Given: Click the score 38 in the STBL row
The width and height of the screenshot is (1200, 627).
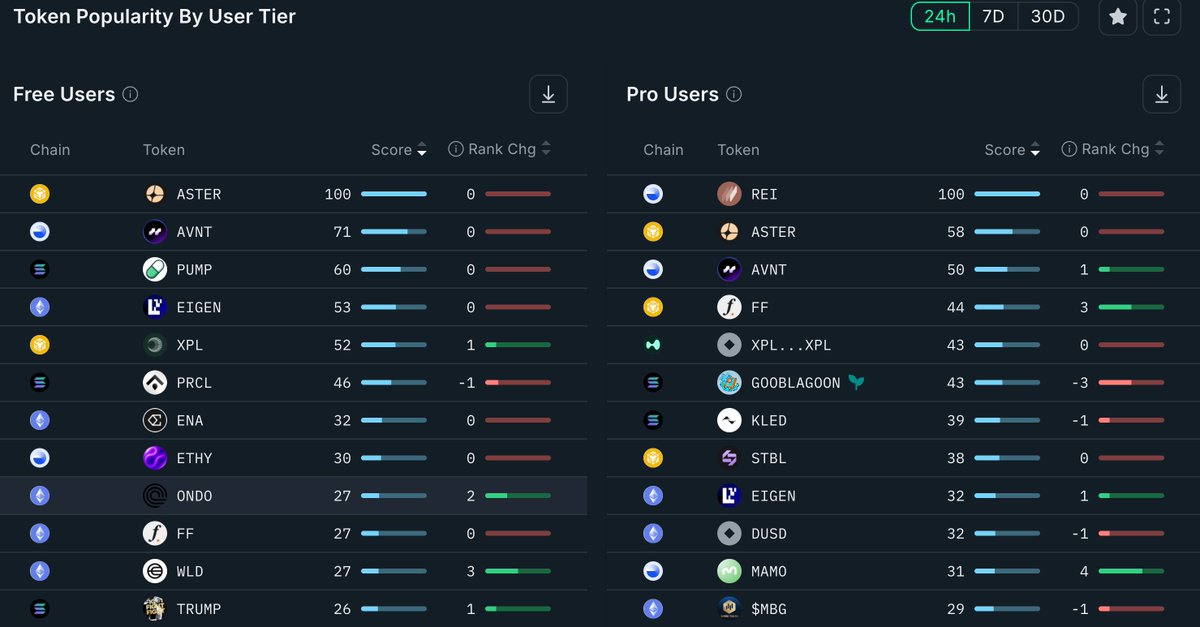Looking at the screenshot, I should 955,458.
